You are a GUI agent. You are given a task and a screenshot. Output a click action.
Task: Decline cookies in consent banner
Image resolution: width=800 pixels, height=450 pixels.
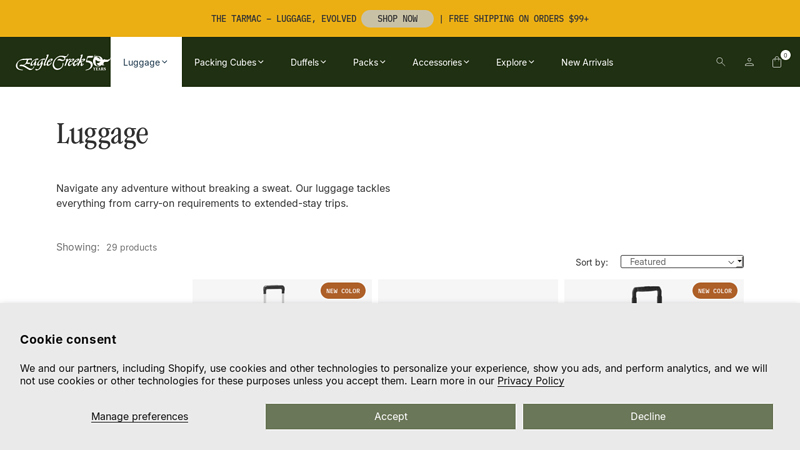pyautogui.click(x=647, y=416)
